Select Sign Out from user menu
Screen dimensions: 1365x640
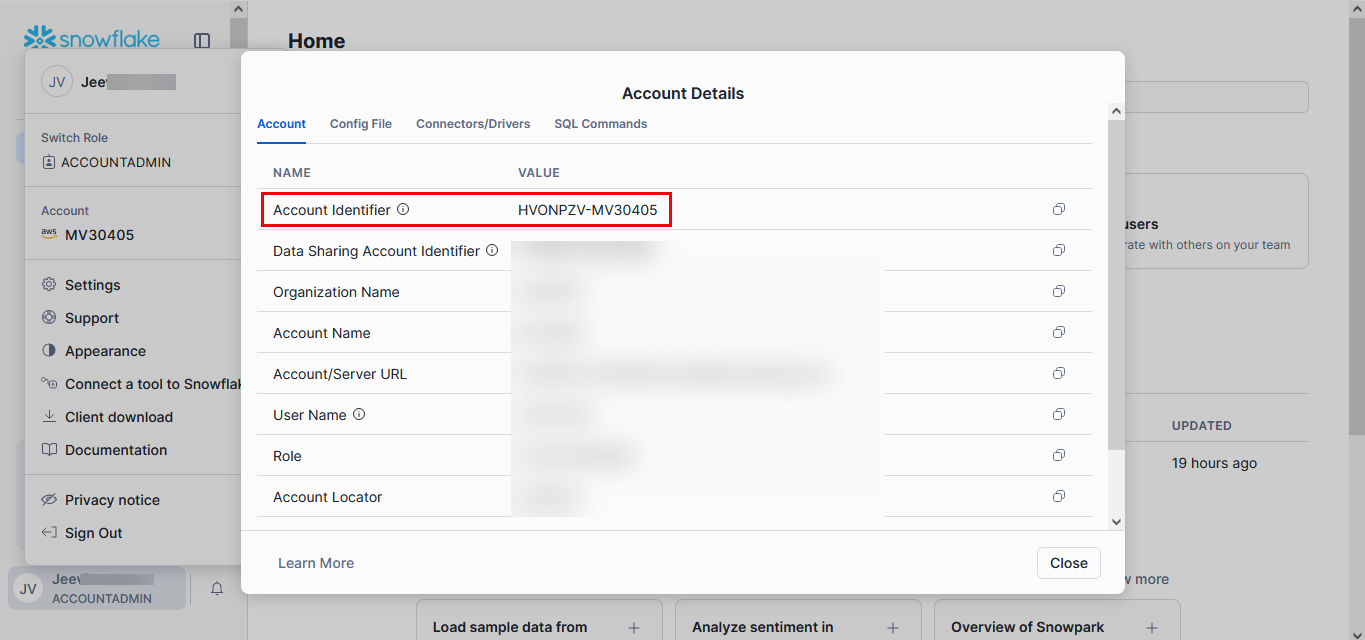[x=93, y=533]
